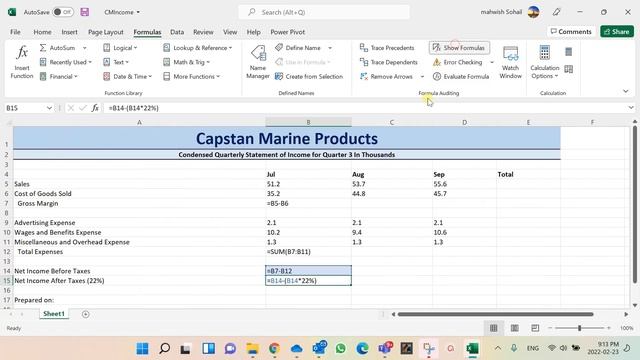Viewport: 640px width, 360px height.
Task: Toggle the AutoSave switch
Action: [63, 12]
